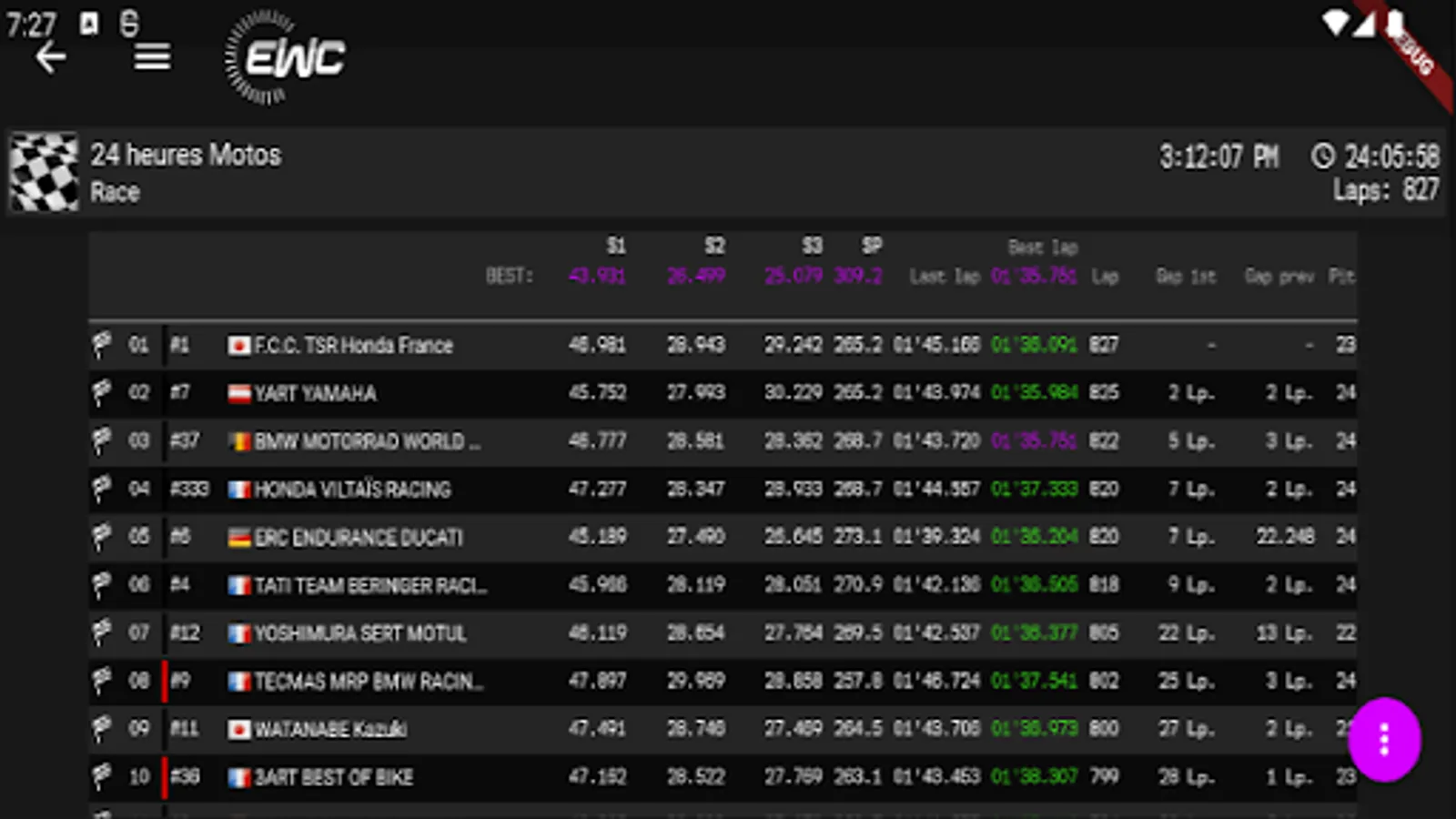Tap France flag beside TECMAS MRP BMW
1456x819 pixels.
click(x=239, y=682)
